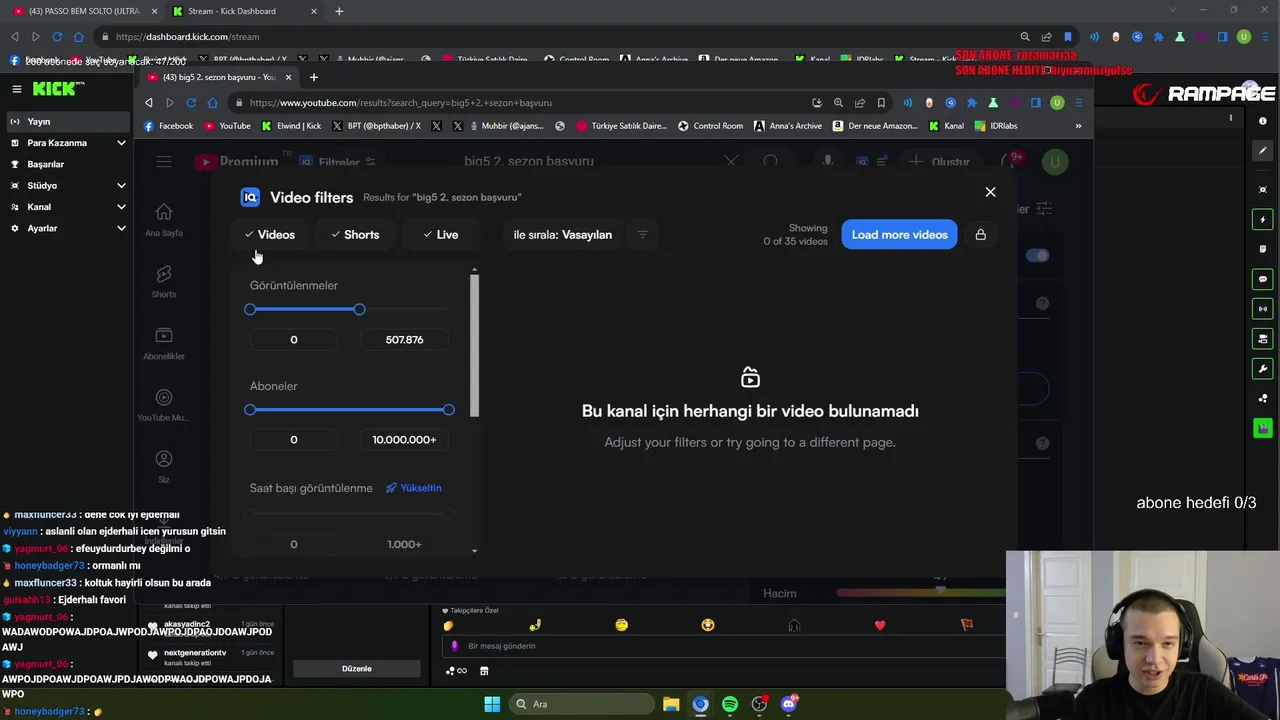Open the Kanal bookmark in YouTube window
This screenshot has height=720, width=1280.
[946, 126]
